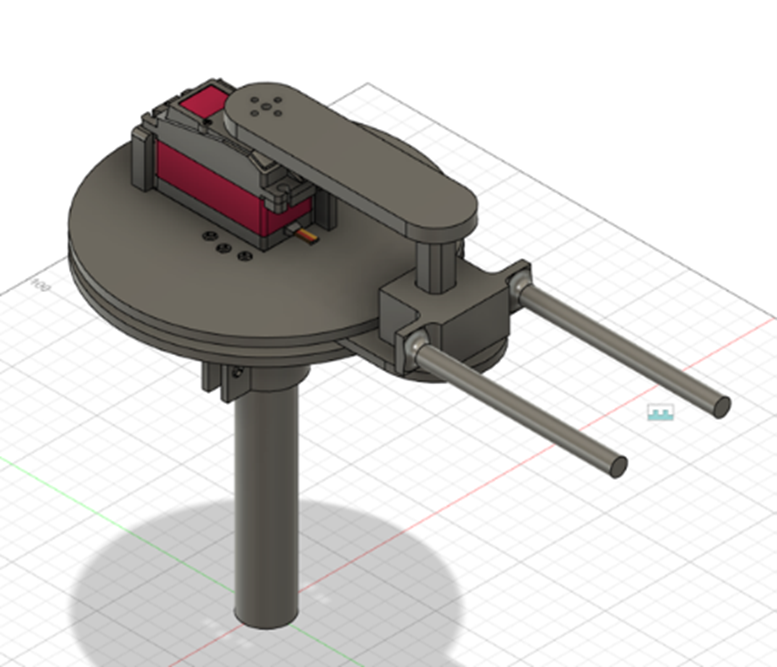Image resolution: width=777 pixels, height=667 pixels.
Task: Click the four-hole pattern on the servo arm
Action: (269, 106)
